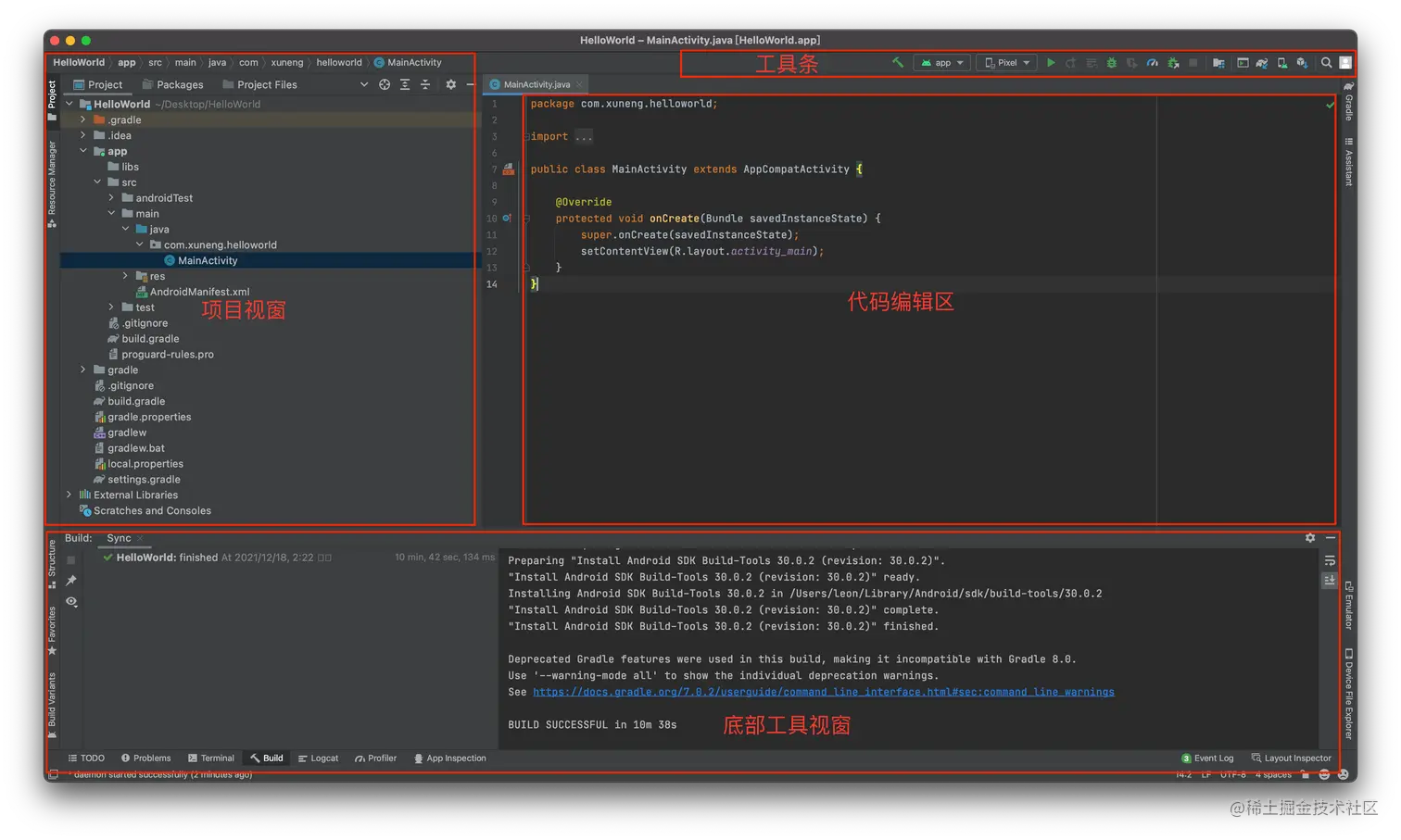The image size is (1401, 840).
Task: Click the eye view-options icon in Build panel
Action: [x=71, y=602]
